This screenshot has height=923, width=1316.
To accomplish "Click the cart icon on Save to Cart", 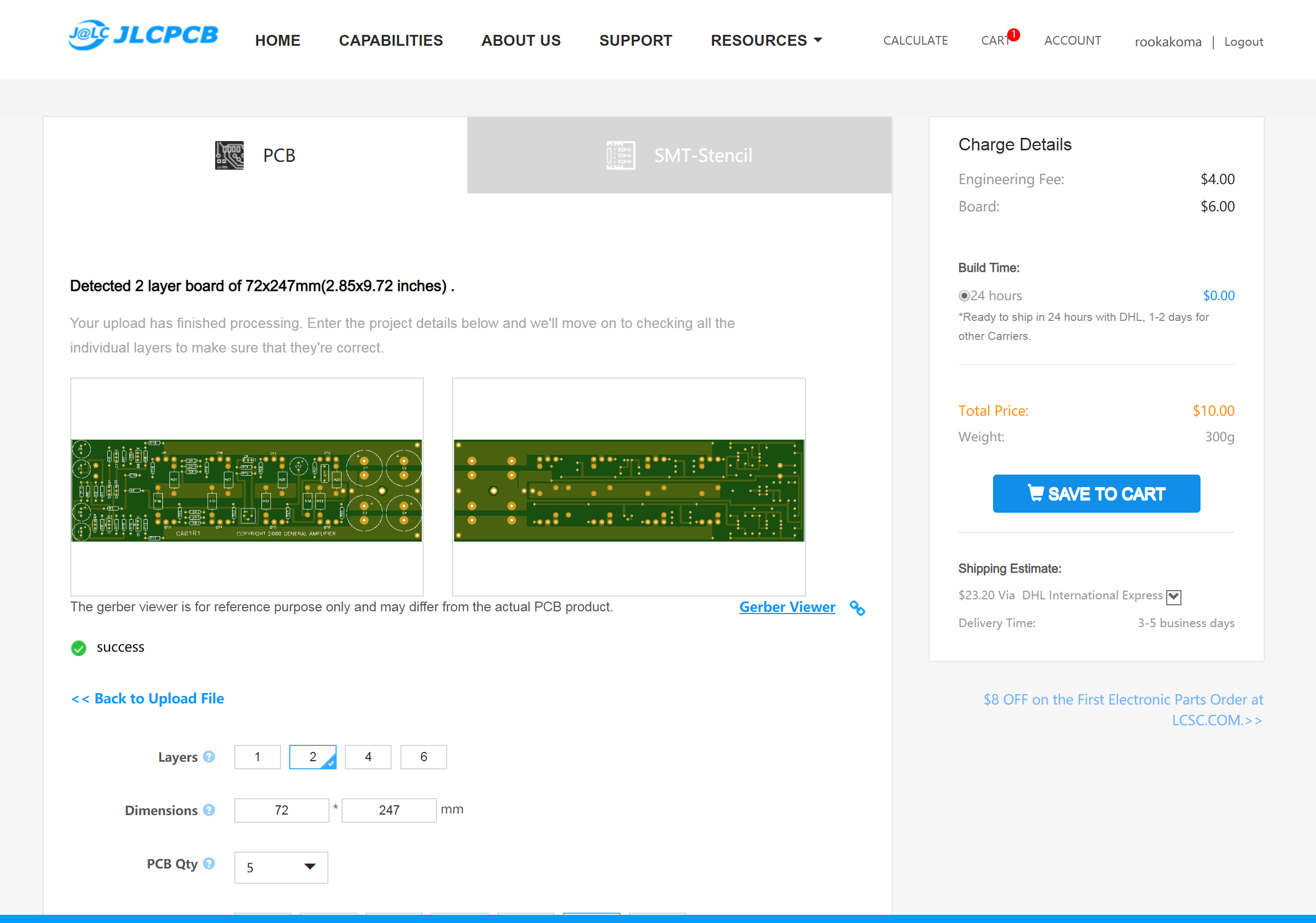I will click(x=1035, y=493).
